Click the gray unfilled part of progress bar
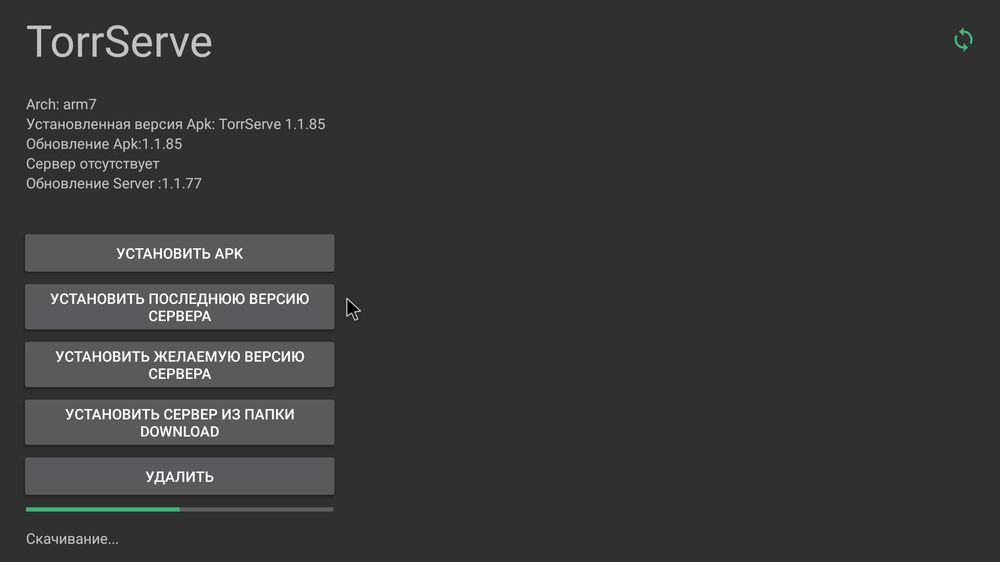1000x562 pixels. click(256, 509)
